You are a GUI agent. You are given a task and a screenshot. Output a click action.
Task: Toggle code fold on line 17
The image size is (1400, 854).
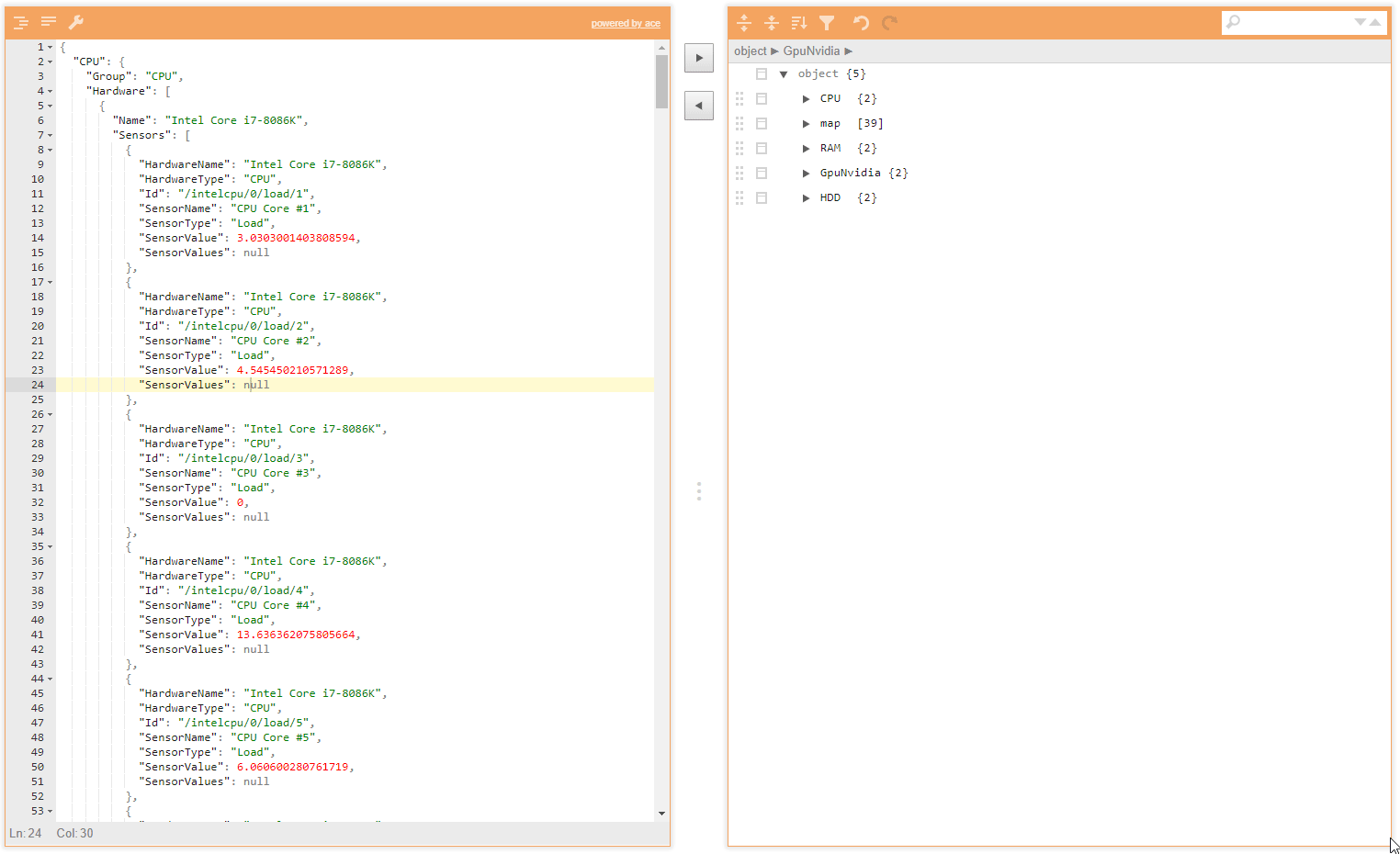[x=50, y=283]
